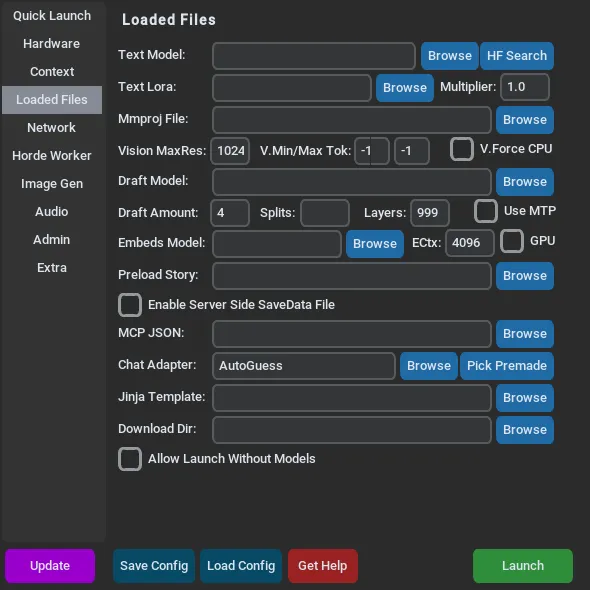Edit the ECtx value 4096

pos(470,243)
